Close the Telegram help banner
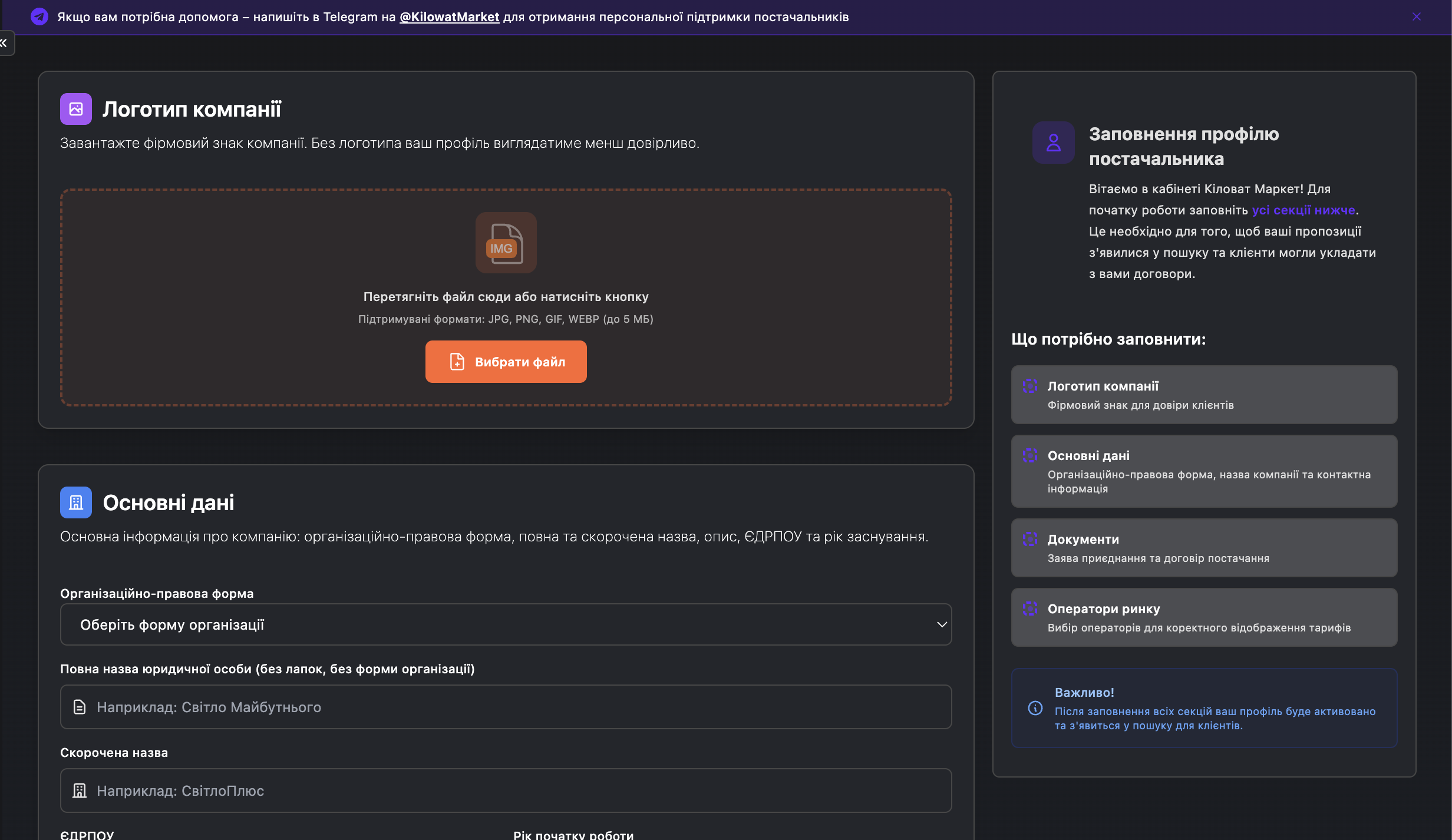 [x=1416, y=16]
